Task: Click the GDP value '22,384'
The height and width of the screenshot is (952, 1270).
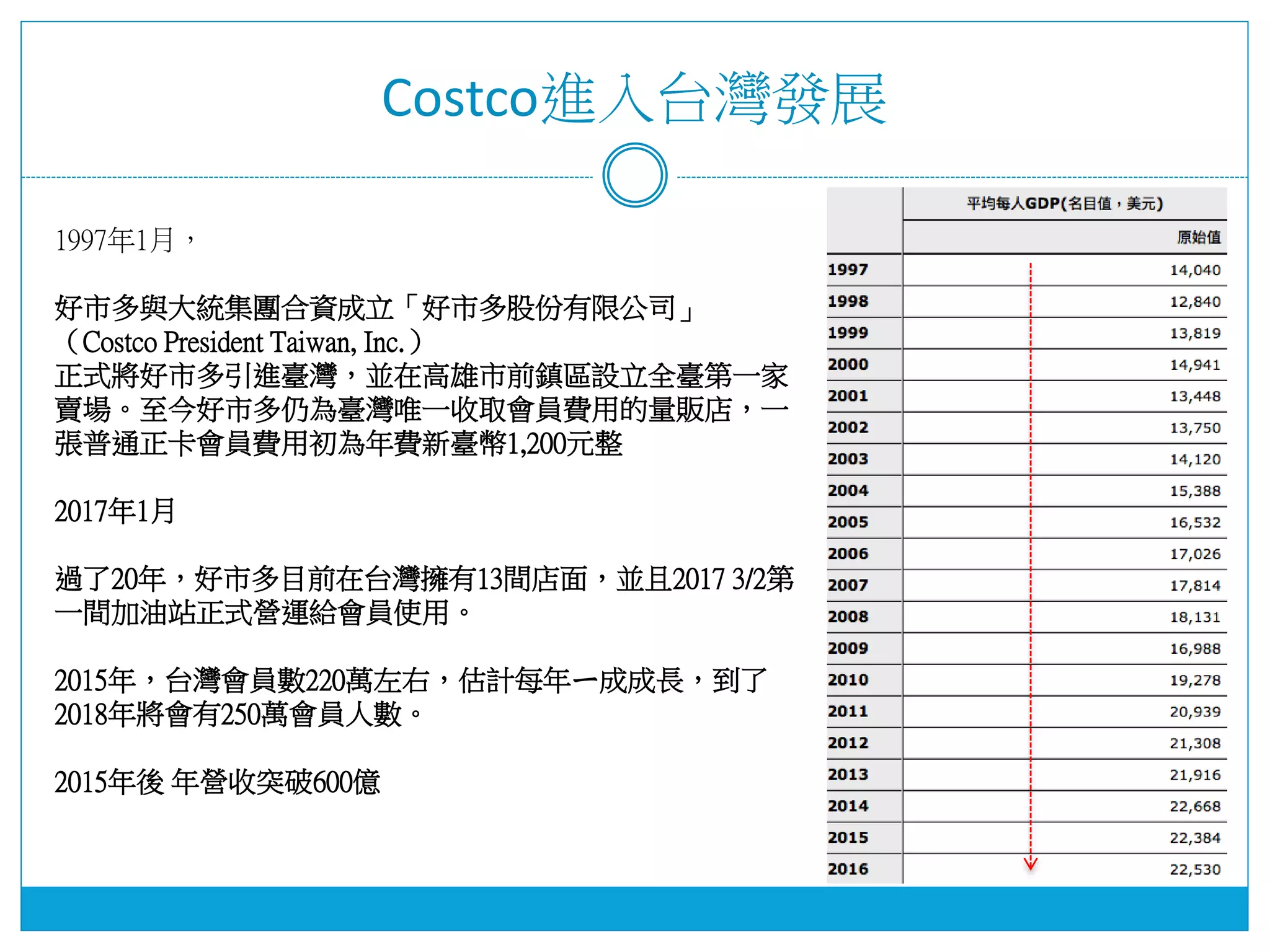Action: coord(1195,838)
